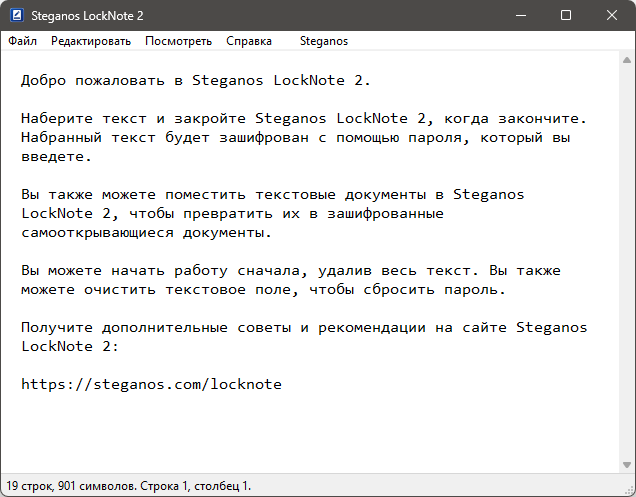This screenshot has width=636, height=497.
Task: Click the line starting 'Получите дополнительные советы'
Action: tap(304, 327)
